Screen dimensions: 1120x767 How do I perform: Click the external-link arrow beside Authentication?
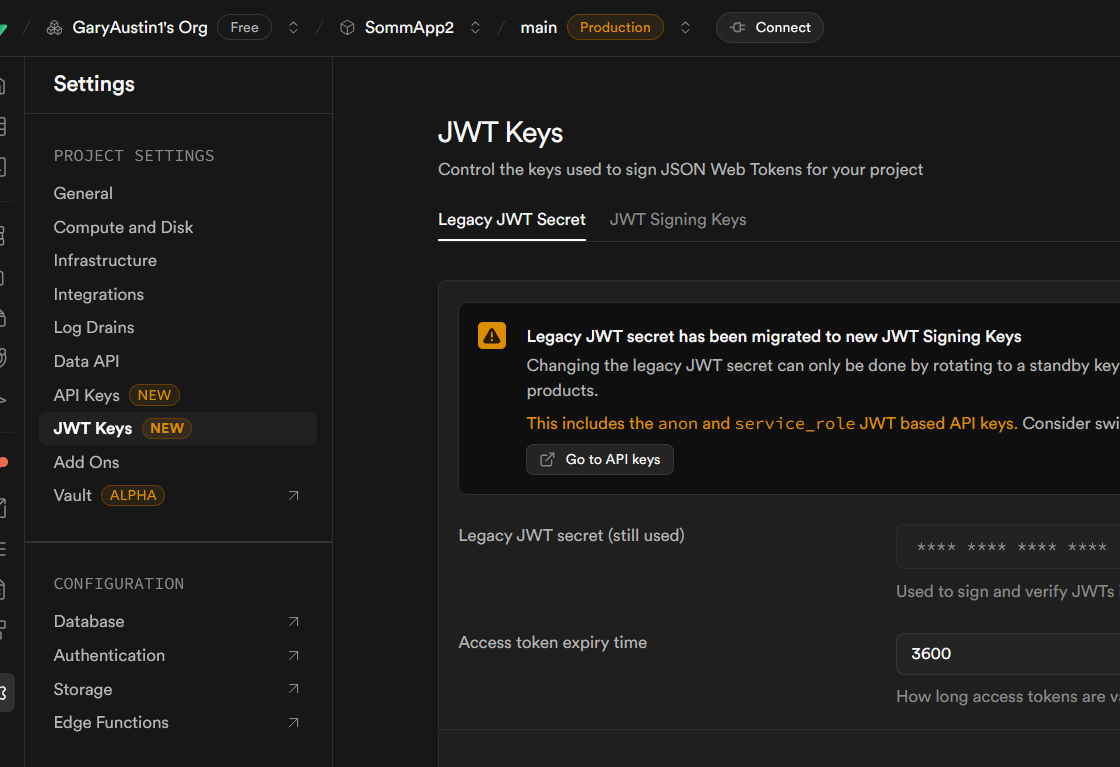click(293, 656)
